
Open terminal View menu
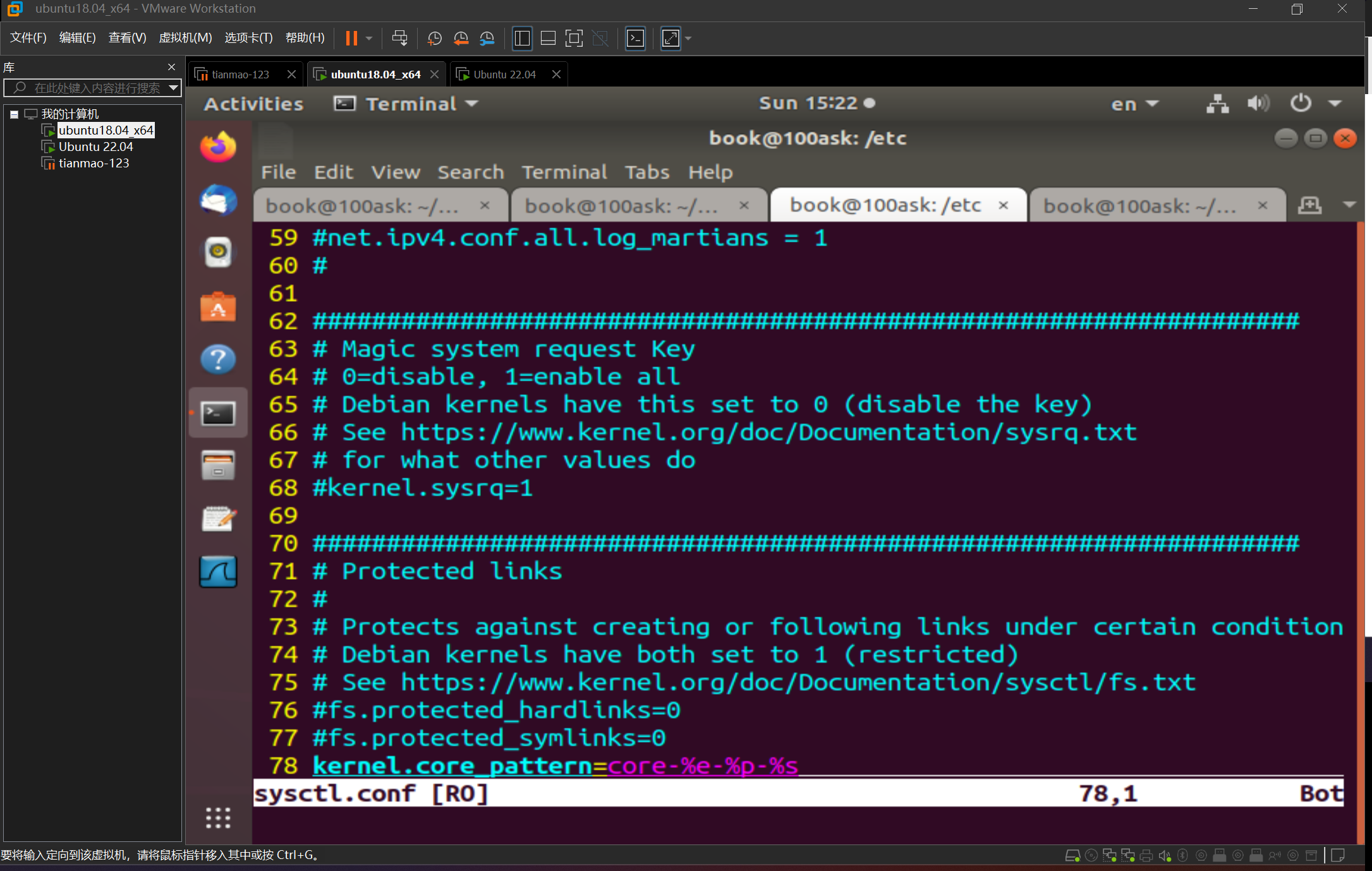coord(396,172)
